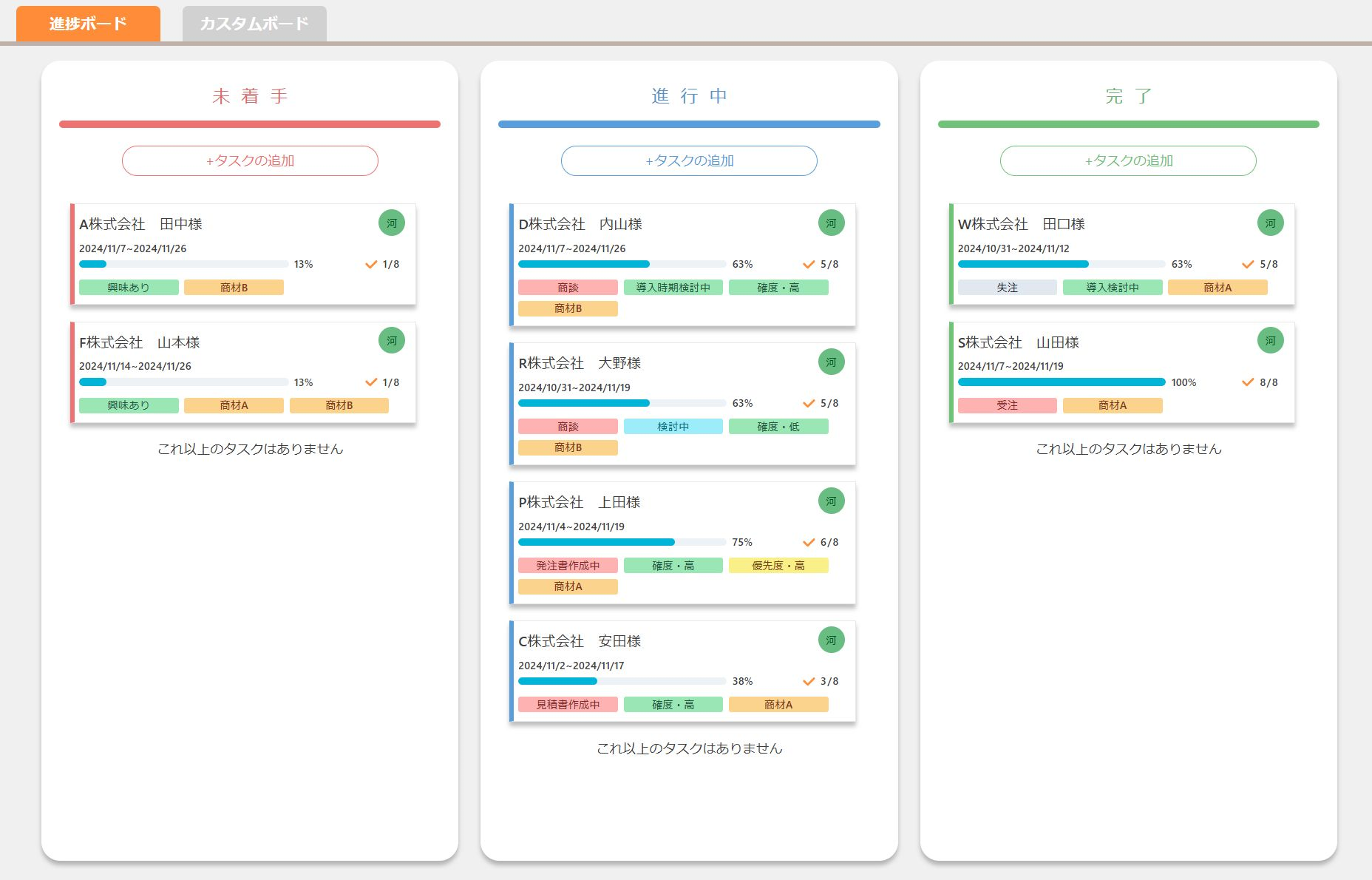Click assignee avatar on C株式会社 安田様 card
Screen dimensions: 1372x880
click(831, 640)
